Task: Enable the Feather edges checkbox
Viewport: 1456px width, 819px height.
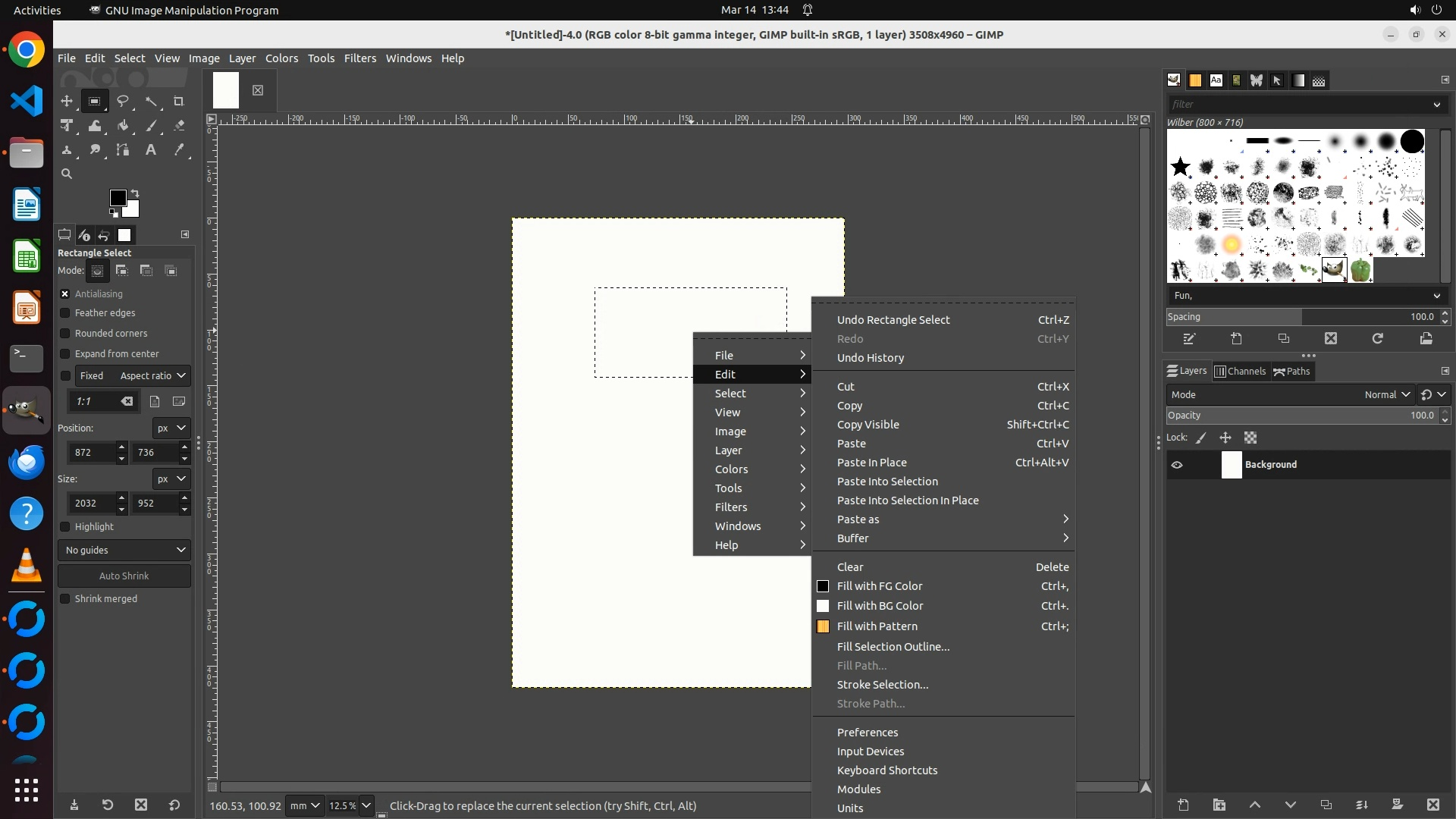Action: point(65,313)
